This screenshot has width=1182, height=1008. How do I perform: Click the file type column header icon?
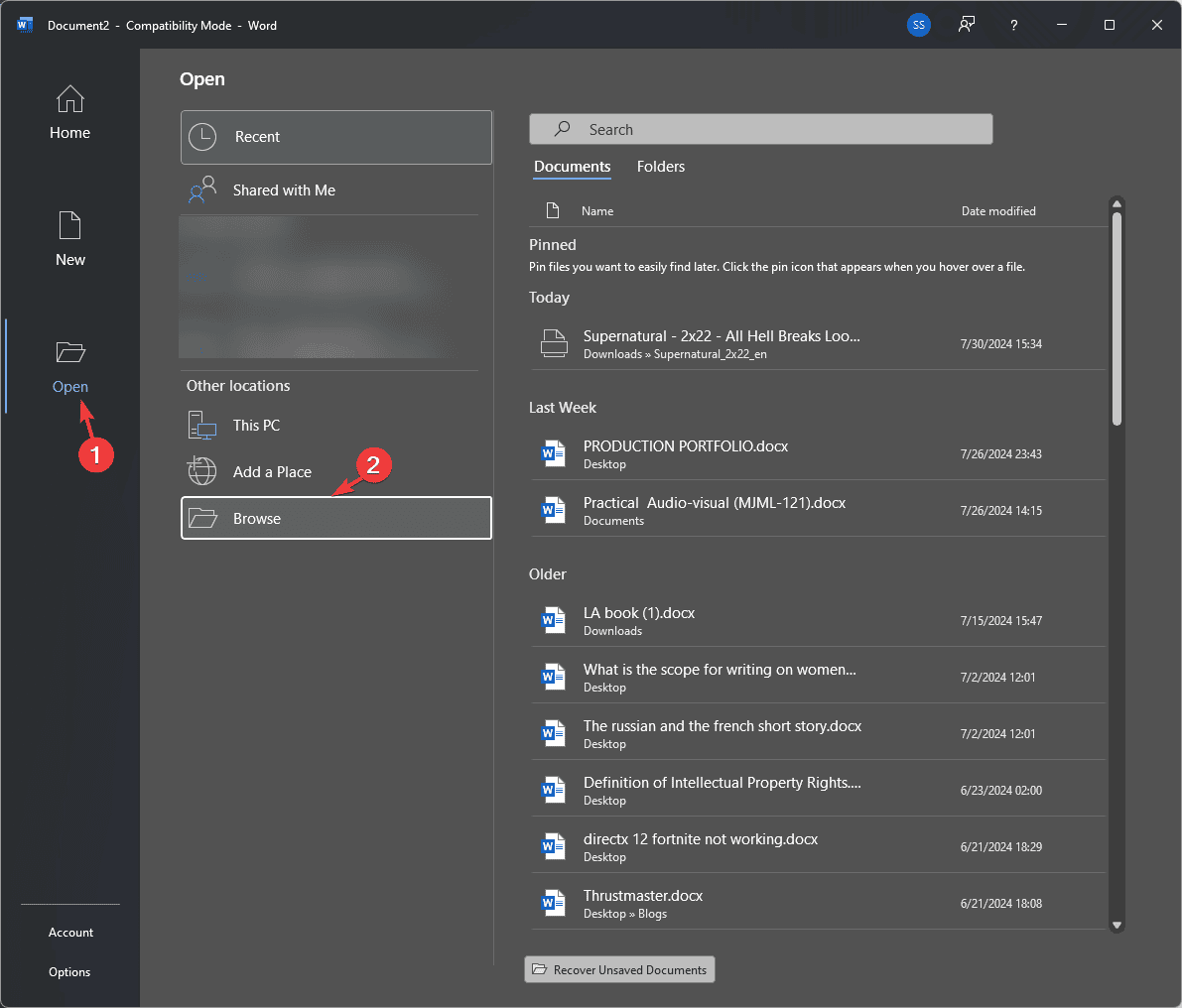(x=553, y=210)
